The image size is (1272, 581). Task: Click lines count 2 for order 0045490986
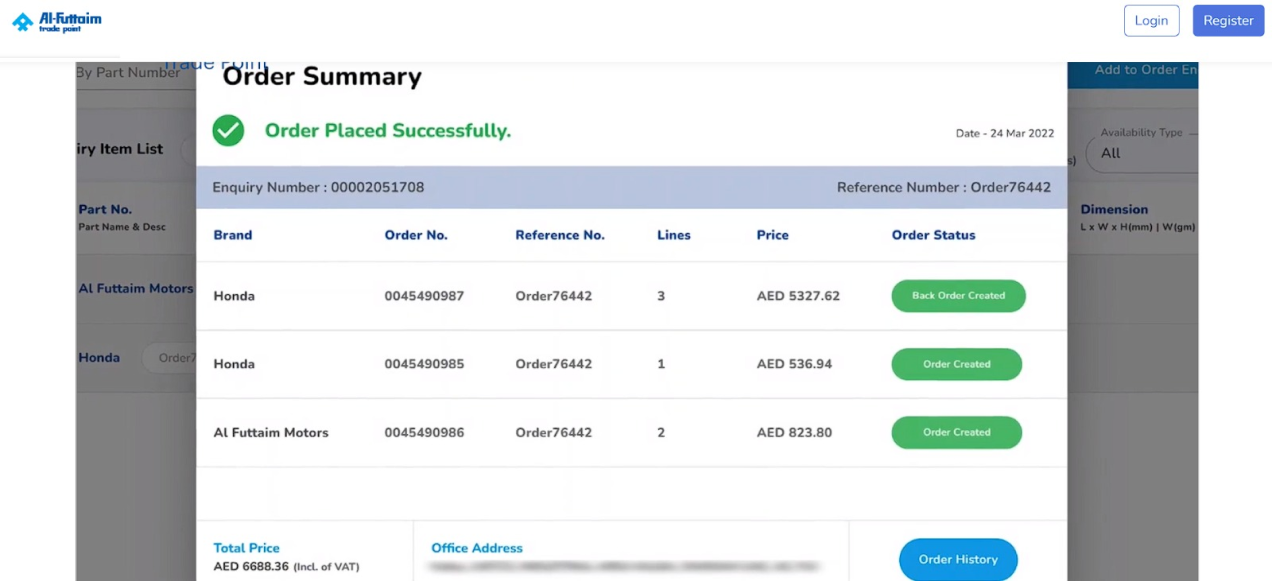pos(661,433)
